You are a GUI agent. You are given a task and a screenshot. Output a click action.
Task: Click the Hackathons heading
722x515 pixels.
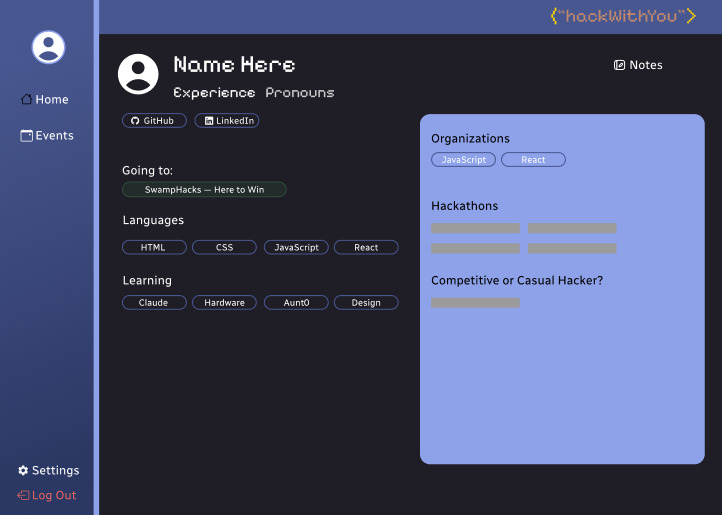pyautogui.click(x=465, y=206)
